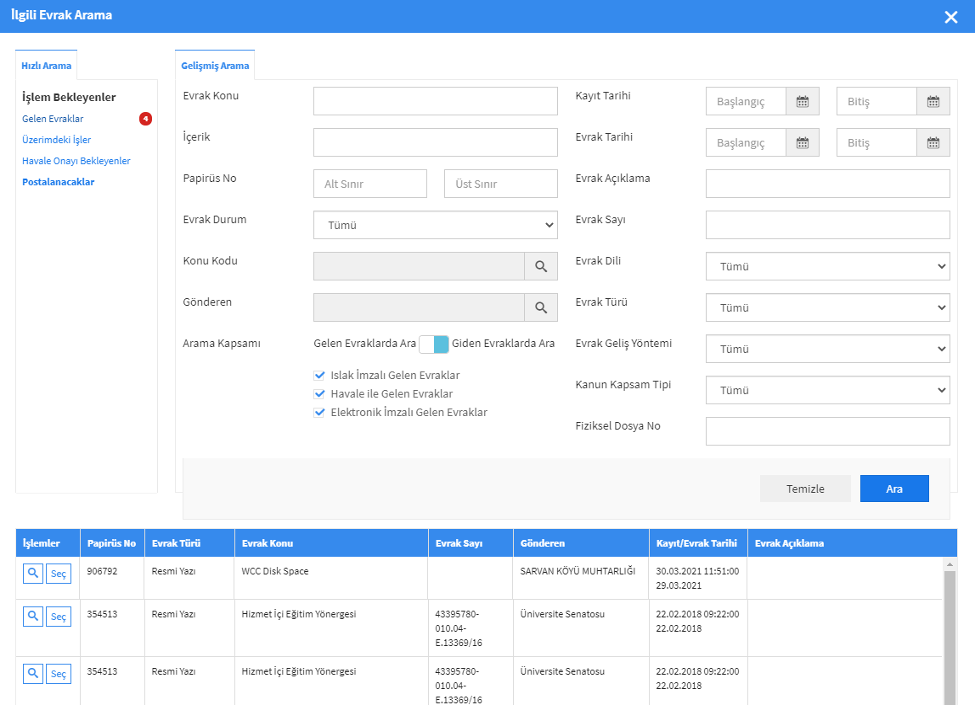Switch to the Gelişmiş Arama tab
Viewport: 977px width, 706px height.
click(215, 65)
